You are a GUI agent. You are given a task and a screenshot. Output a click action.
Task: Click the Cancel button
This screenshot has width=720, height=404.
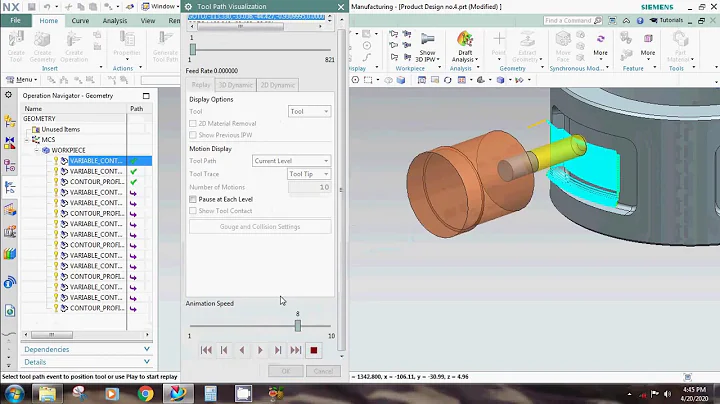pyautogui.click(x=323, y=371)
